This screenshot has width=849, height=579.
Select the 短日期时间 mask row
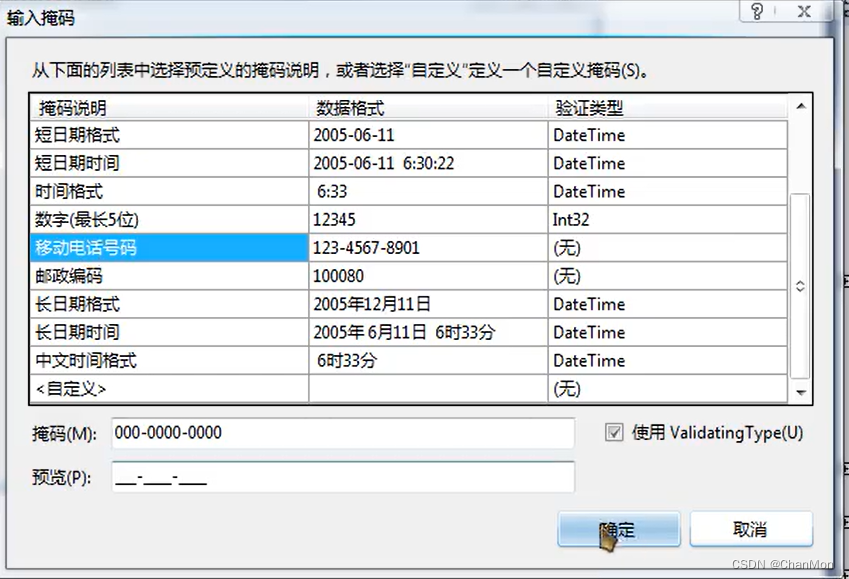point(150,163)
